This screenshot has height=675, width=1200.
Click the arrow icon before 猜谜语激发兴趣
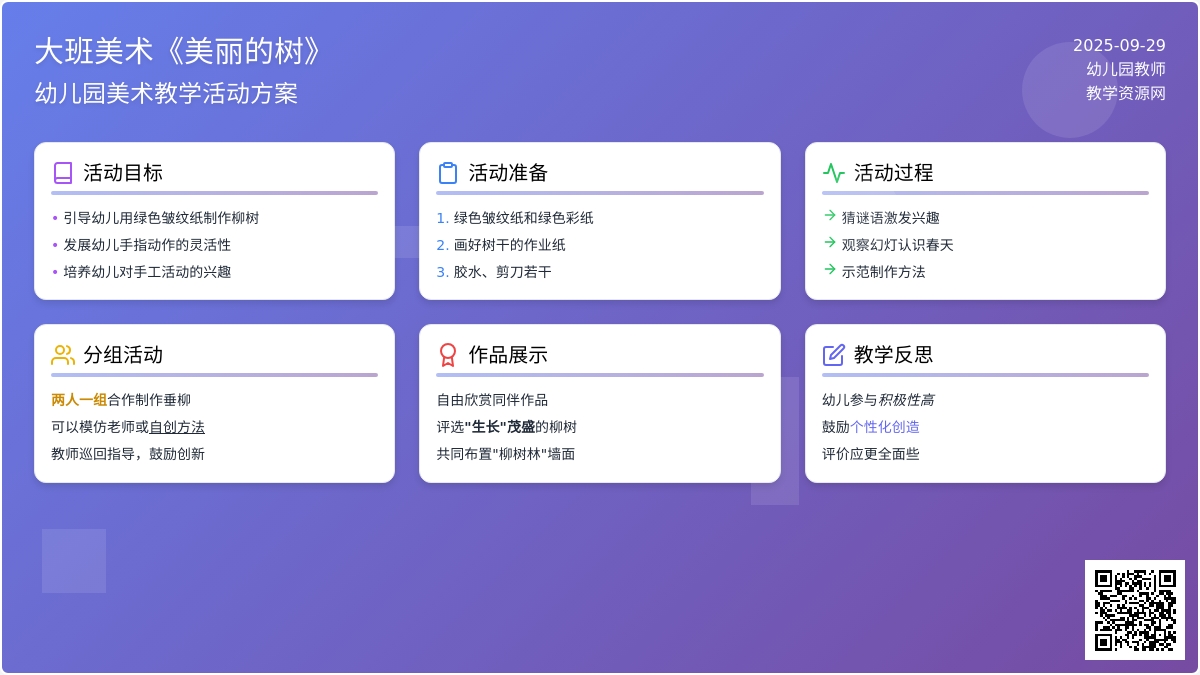click(829, 215)
